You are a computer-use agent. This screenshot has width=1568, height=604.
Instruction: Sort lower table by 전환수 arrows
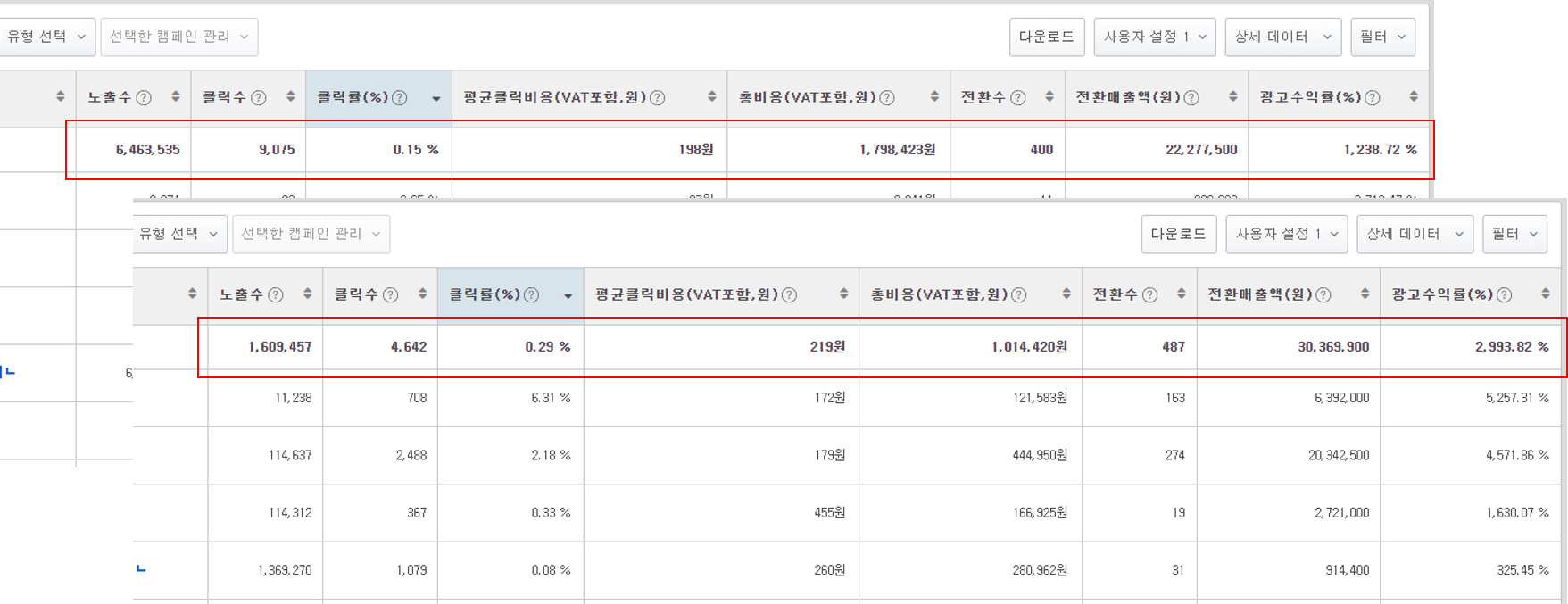(1182, 294)
